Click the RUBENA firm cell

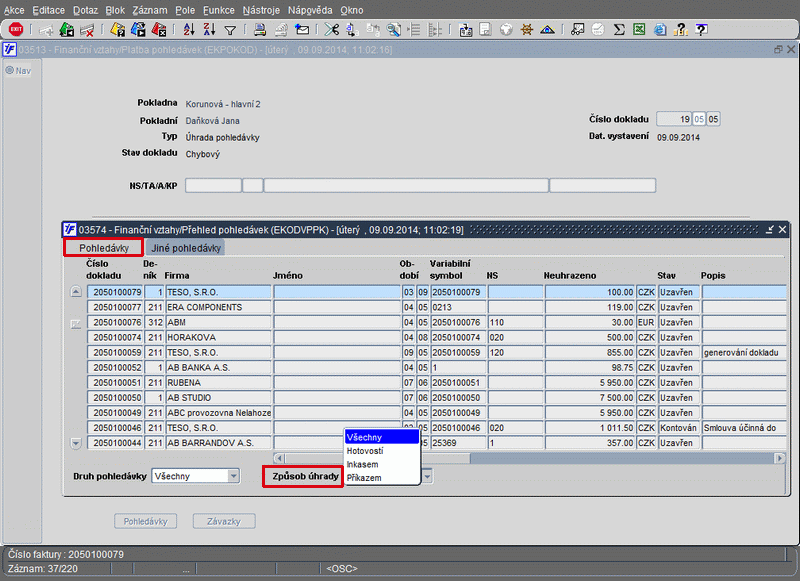[x=218, y=383]
